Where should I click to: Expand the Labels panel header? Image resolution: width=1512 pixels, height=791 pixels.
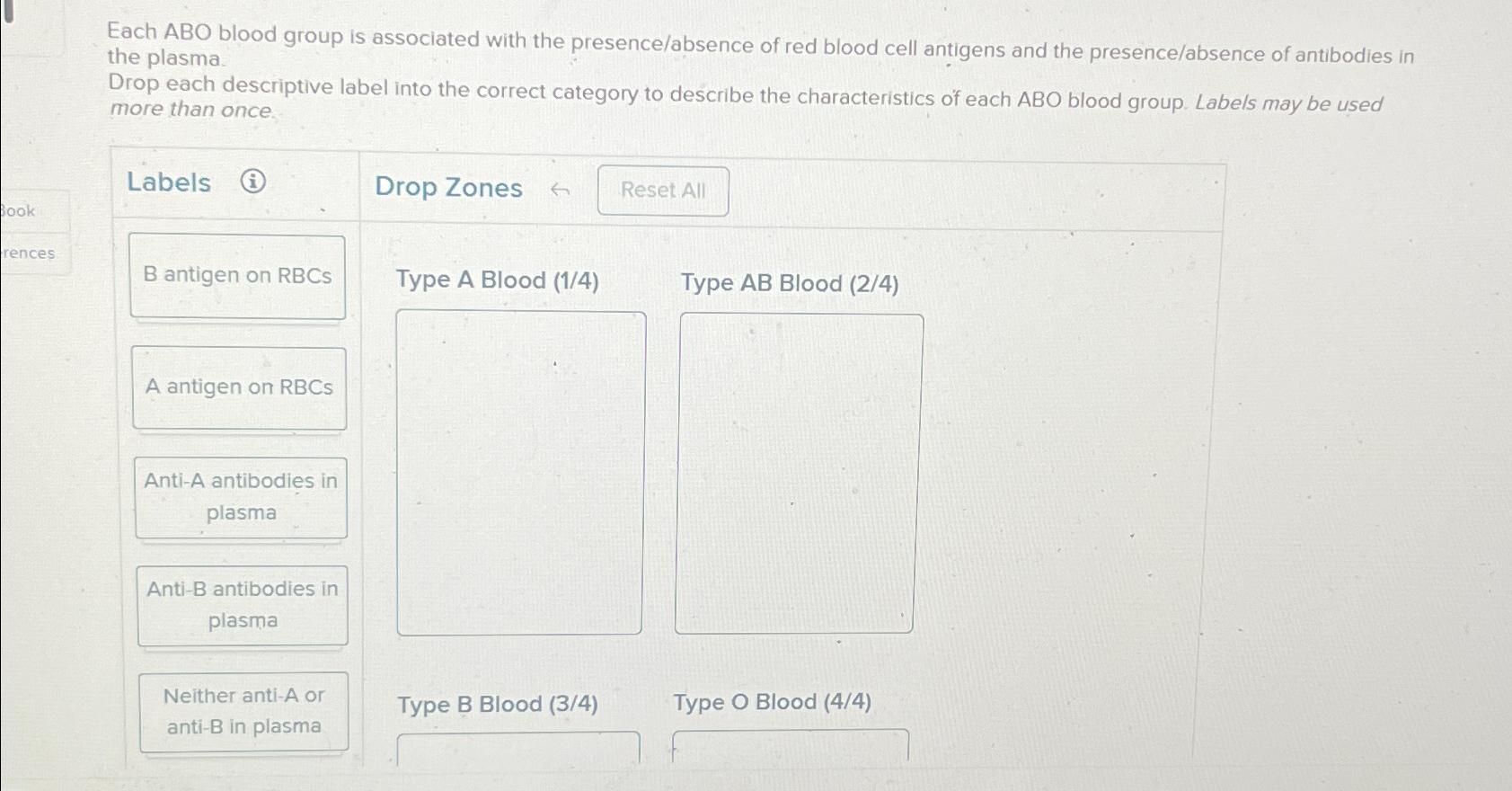click(x=169, y=182)
